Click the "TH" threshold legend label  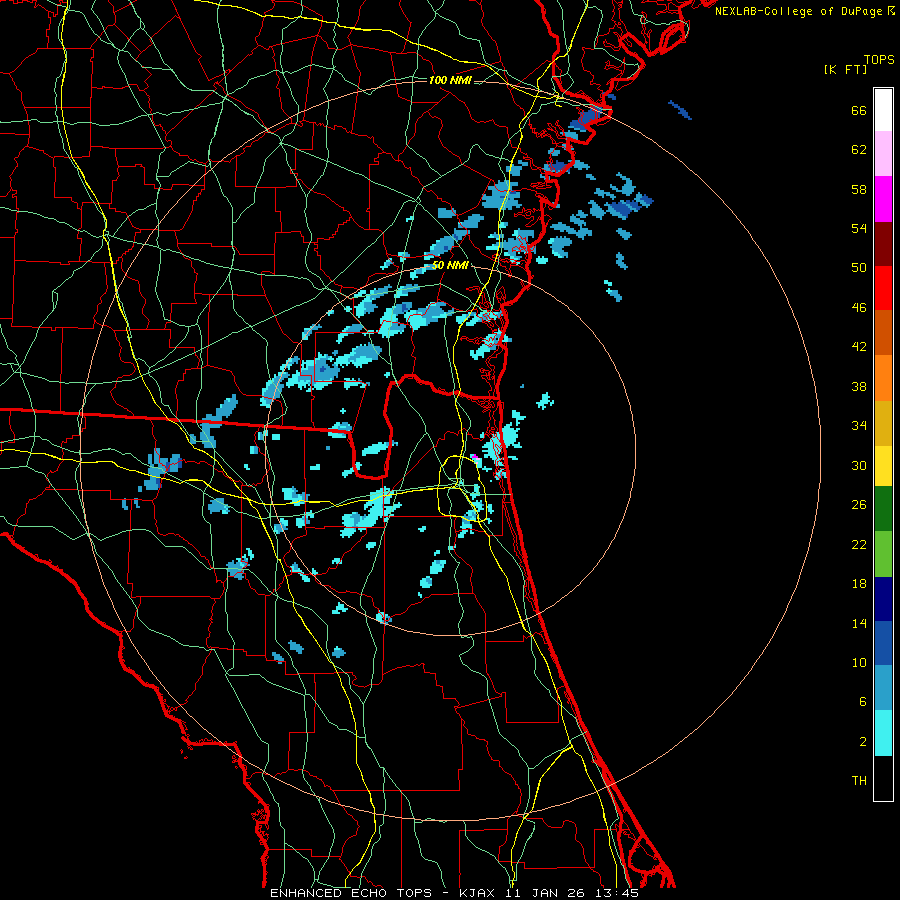[x=859, y=781]
